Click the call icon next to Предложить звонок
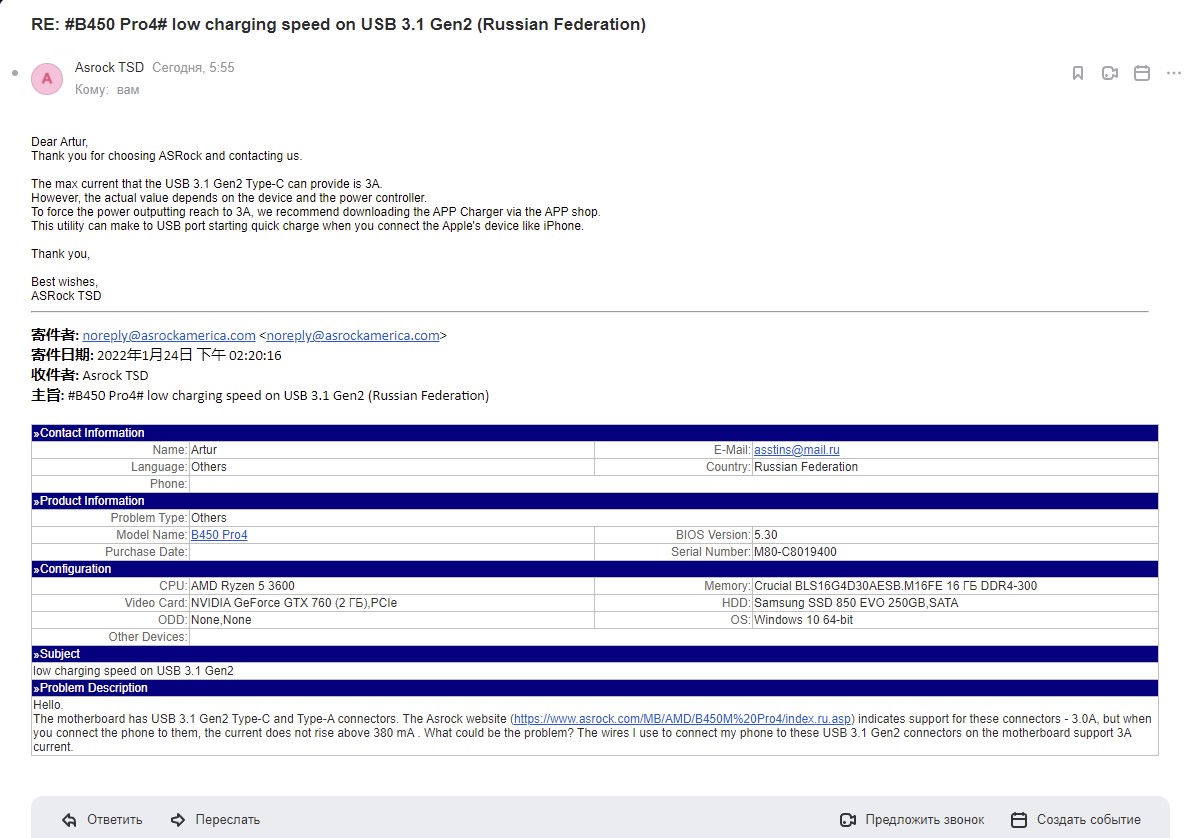The image size is (1190, 838). pyautogui.click(x=848, y=820)
